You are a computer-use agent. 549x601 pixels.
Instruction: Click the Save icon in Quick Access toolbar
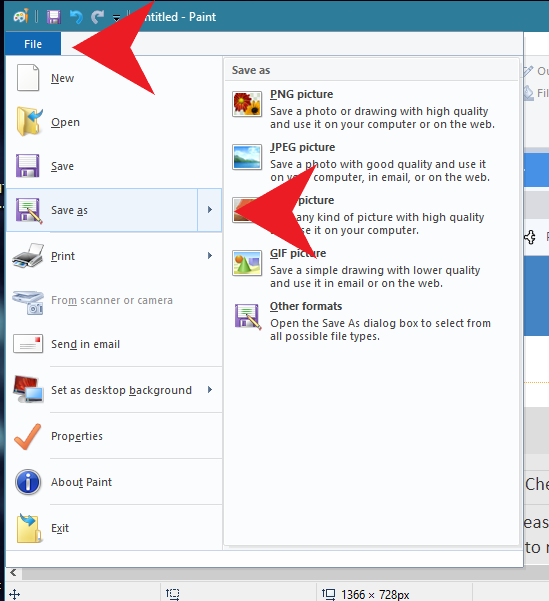point(54,17)
